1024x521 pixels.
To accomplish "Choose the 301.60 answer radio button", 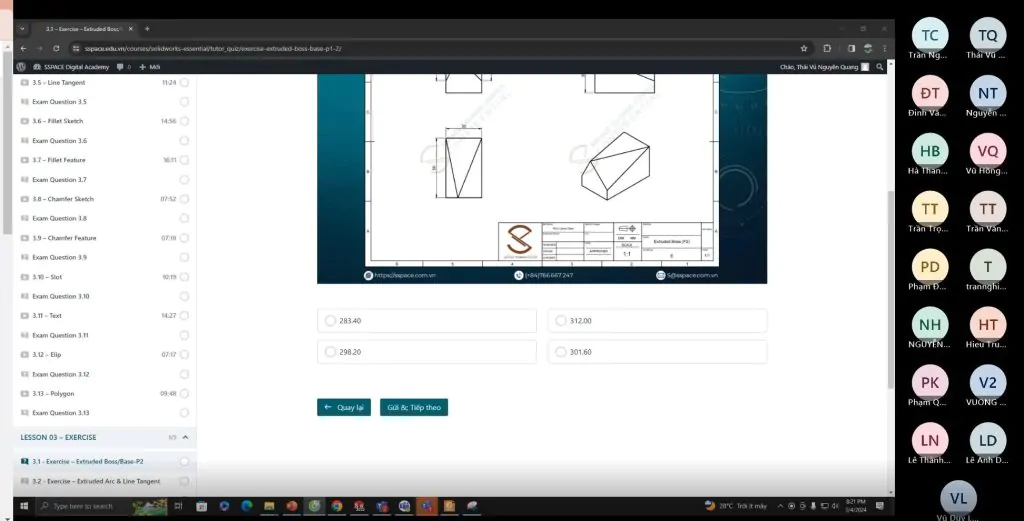I will [x=560, y=352].
